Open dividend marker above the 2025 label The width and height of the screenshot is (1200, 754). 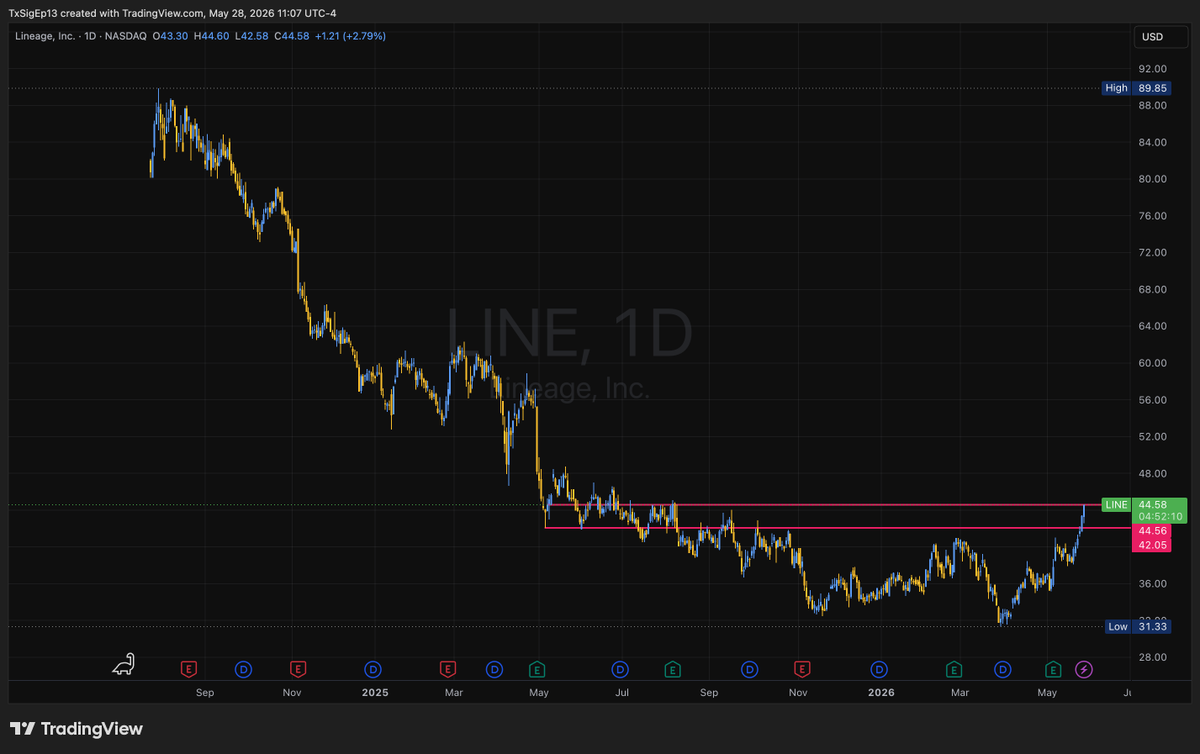point(373,668)
